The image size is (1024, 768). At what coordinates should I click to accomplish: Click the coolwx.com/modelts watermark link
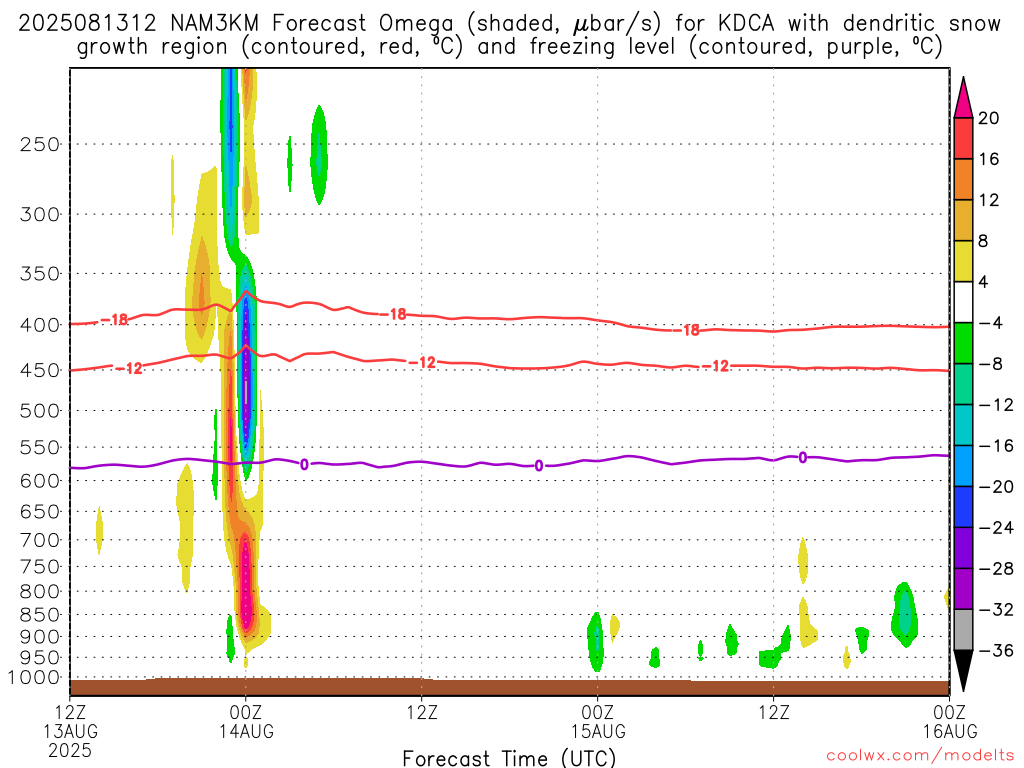[920, 756]
